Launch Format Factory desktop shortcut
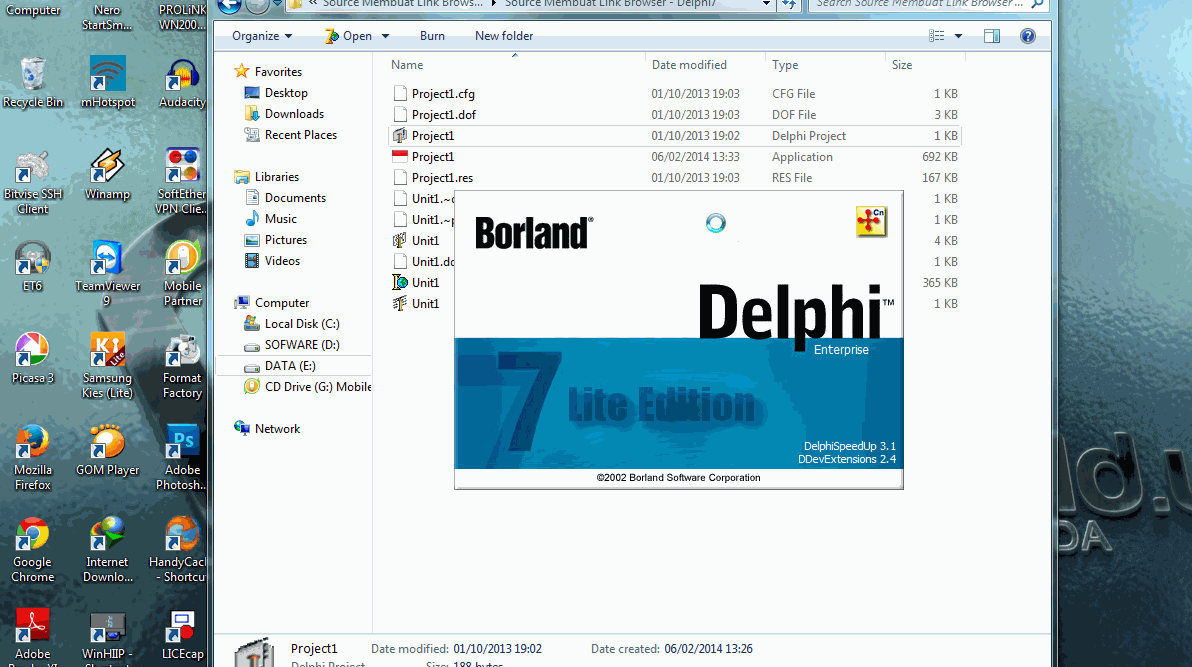The height and width of the screenshot is (667, 1192). tap(182, 365)
